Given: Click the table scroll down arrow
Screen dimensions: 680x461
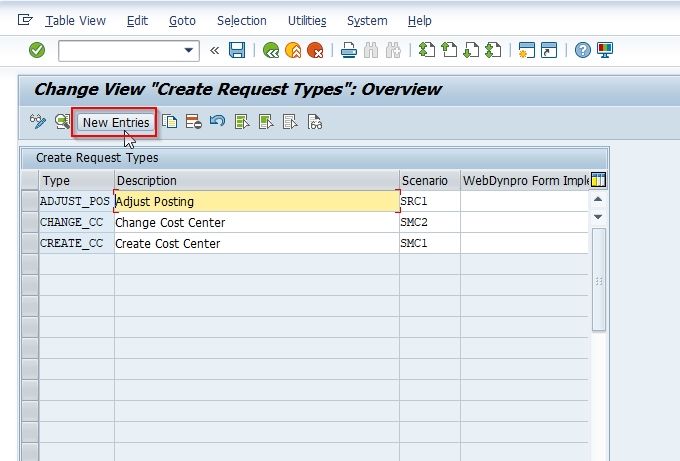Looking at the screenshot, I should 598,216.
